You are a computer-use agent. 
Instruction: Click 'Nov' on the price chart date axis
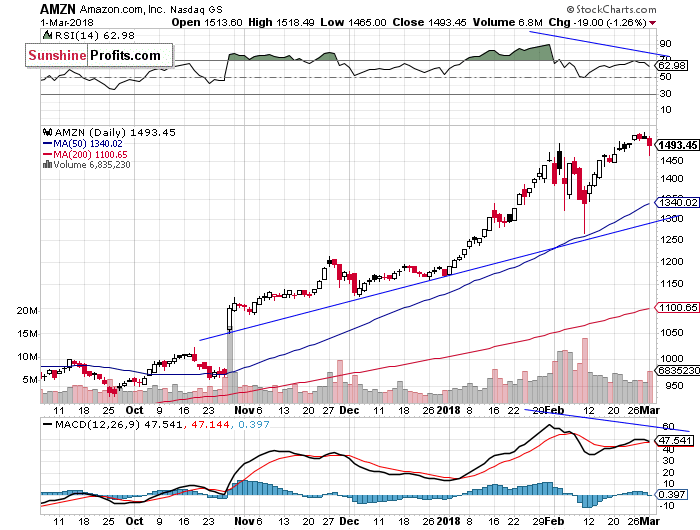(x=245, y=410)
